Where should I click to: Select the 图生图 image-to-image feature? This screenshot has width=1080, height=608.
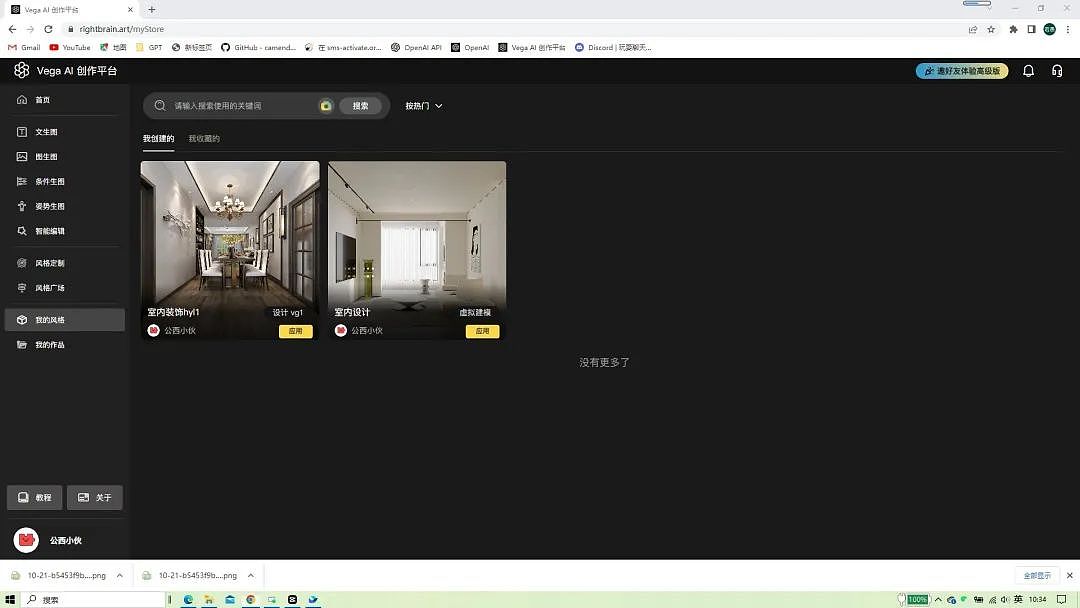44,156
